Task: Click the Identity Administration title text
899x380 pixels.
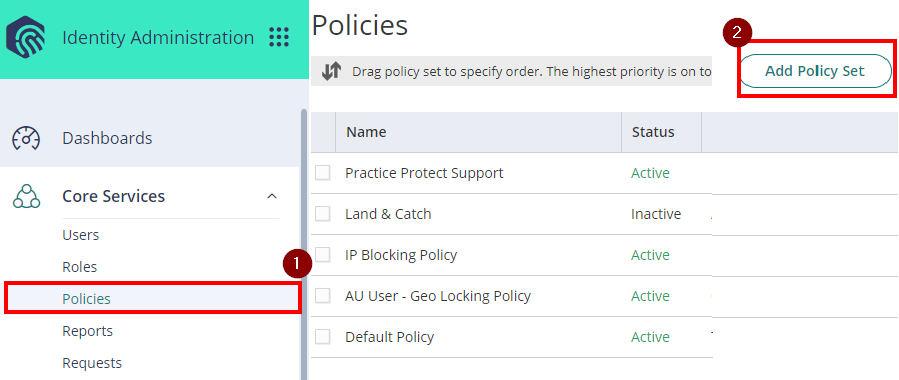Action: pos(158,37)
